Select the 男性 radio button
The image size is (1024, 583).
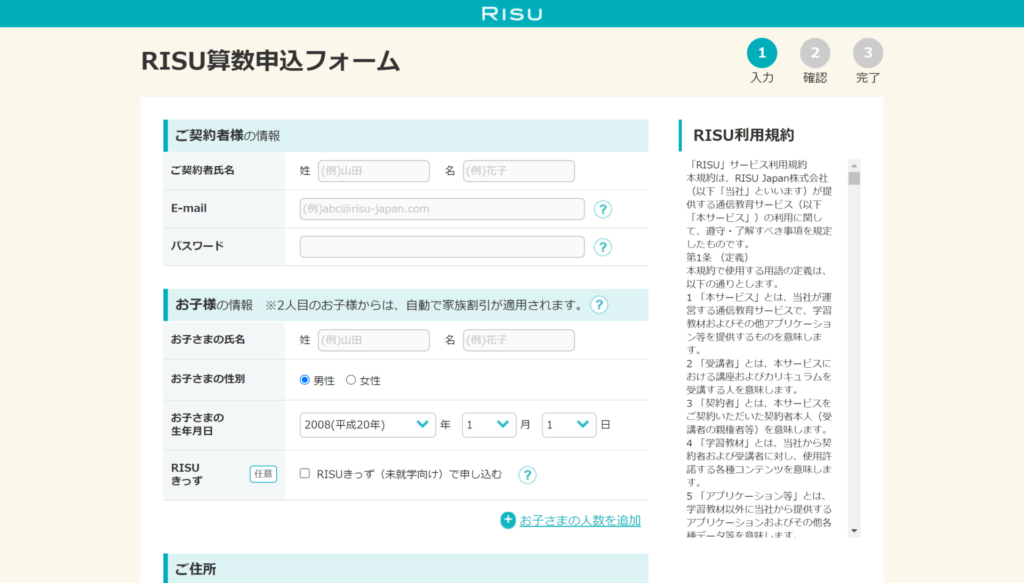click(x=304, y=380)
